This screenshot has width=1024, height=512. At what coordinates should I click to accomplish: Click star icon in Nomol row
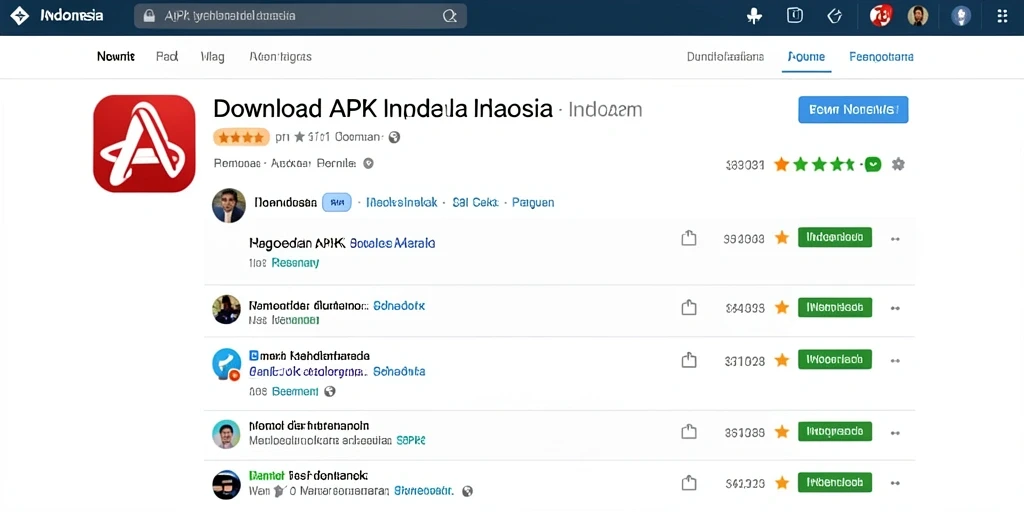(782, 432)
